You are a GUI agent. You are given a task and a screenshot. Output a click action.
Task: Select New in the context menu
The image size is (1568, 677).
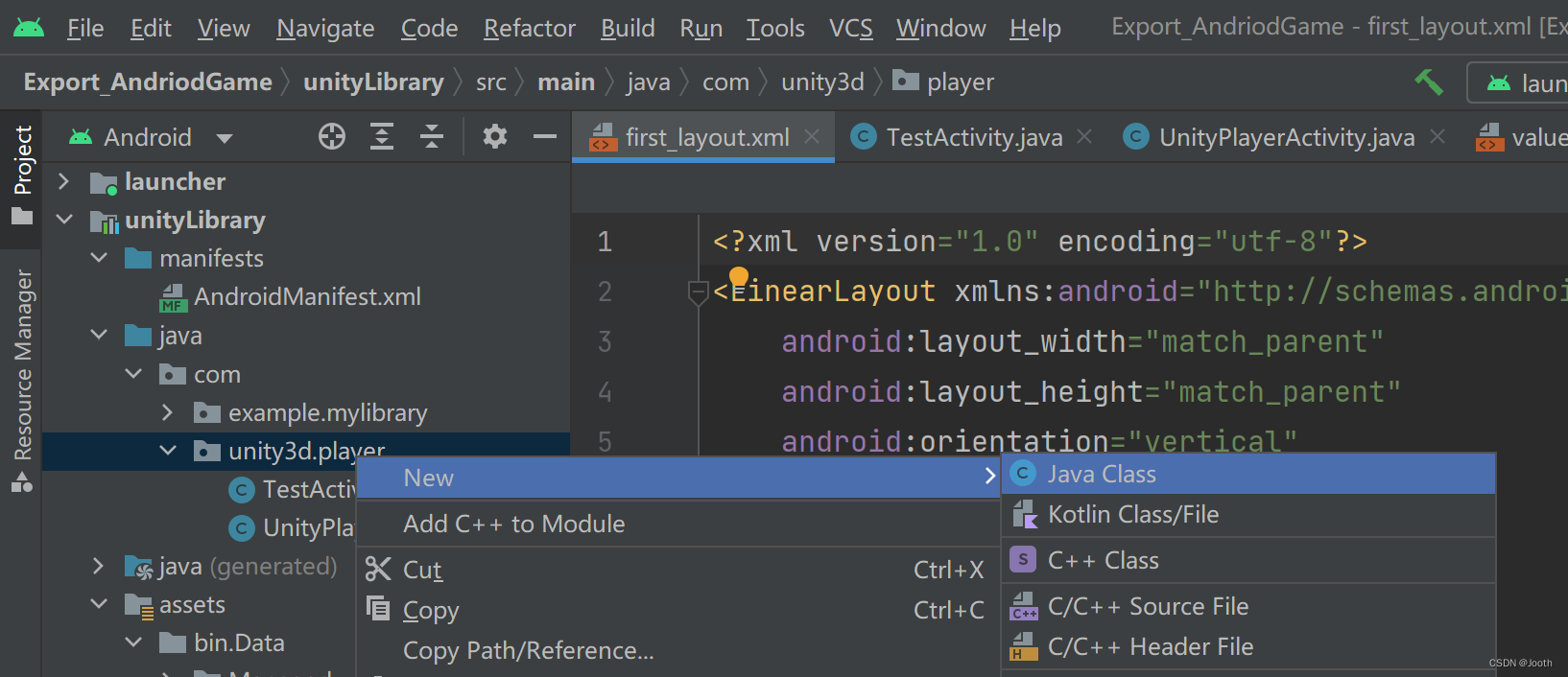(x=678, y=478)
